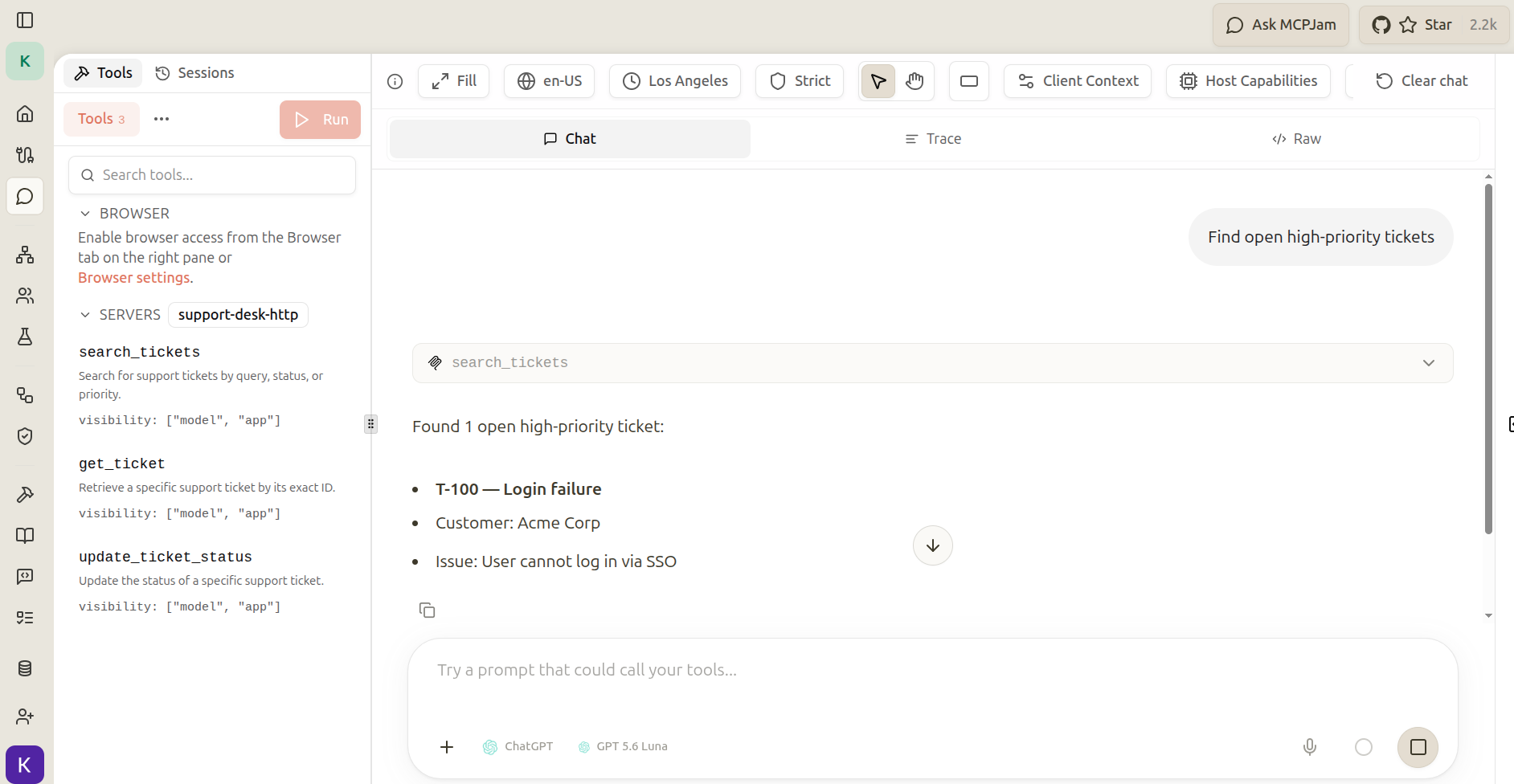Open the Los Angeles timezone selector

coord(675,81)
